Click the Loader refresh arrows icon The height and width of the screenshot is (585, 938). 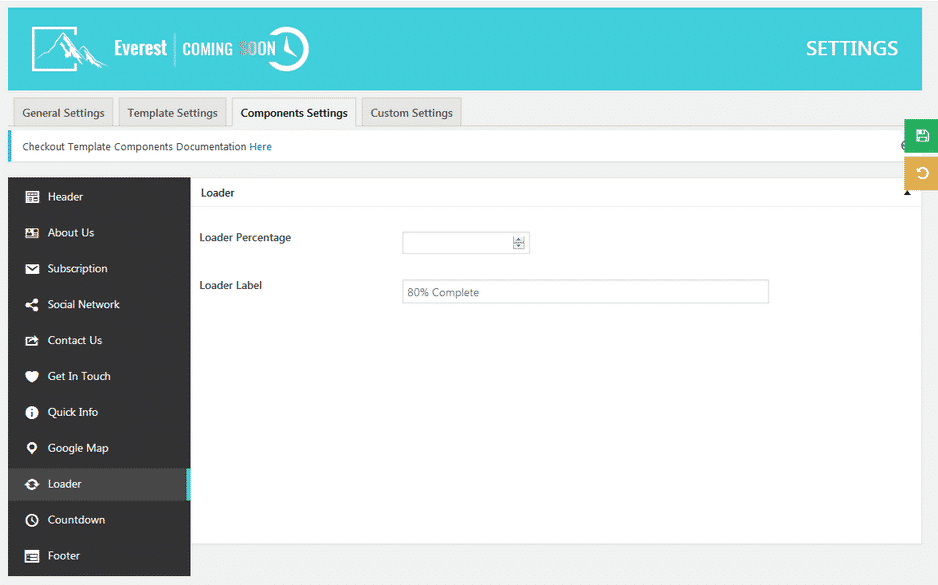tap(32, 484)
